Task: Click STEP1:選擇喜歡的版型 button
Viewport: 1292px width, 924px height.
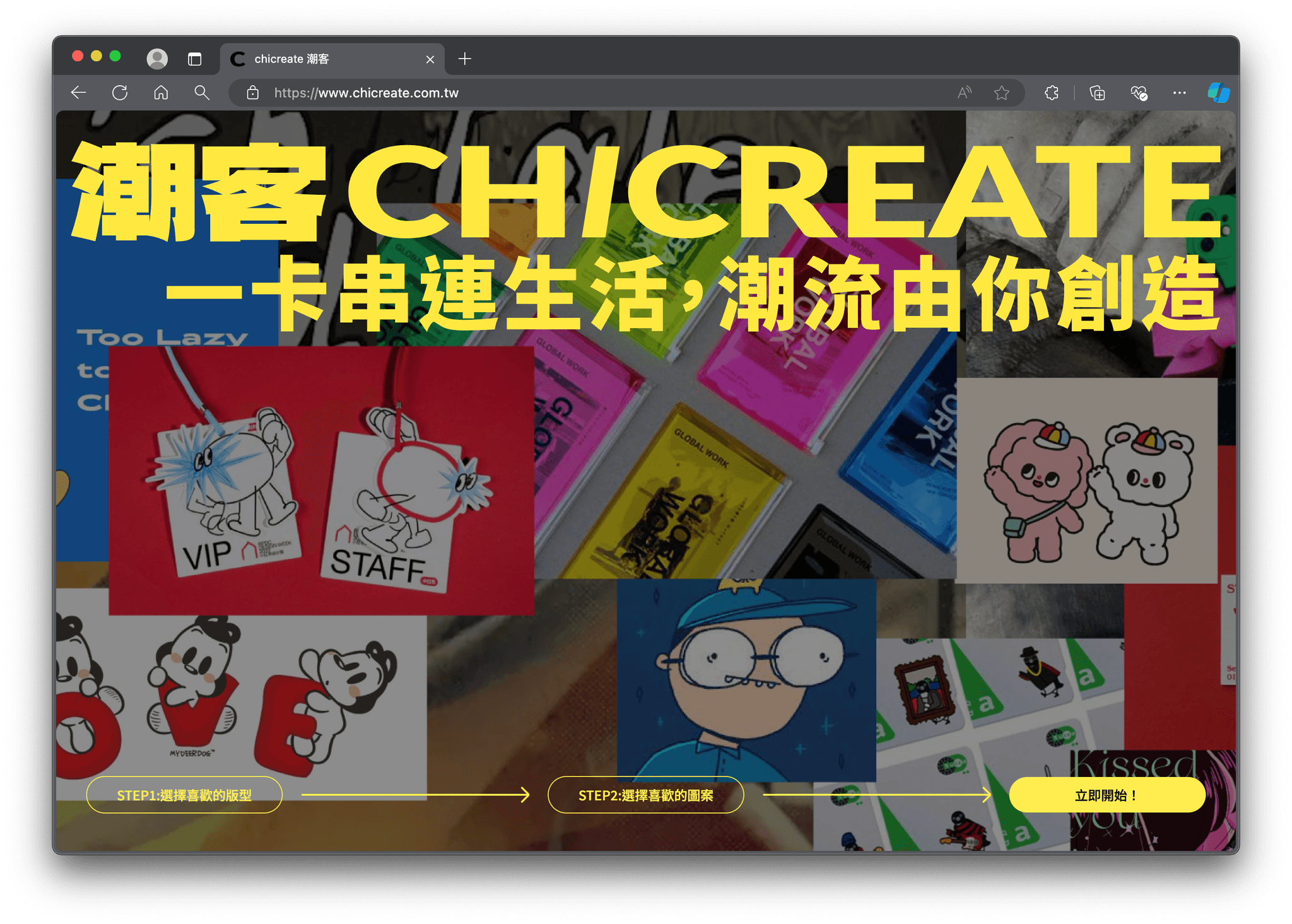Action: [184, 795]
